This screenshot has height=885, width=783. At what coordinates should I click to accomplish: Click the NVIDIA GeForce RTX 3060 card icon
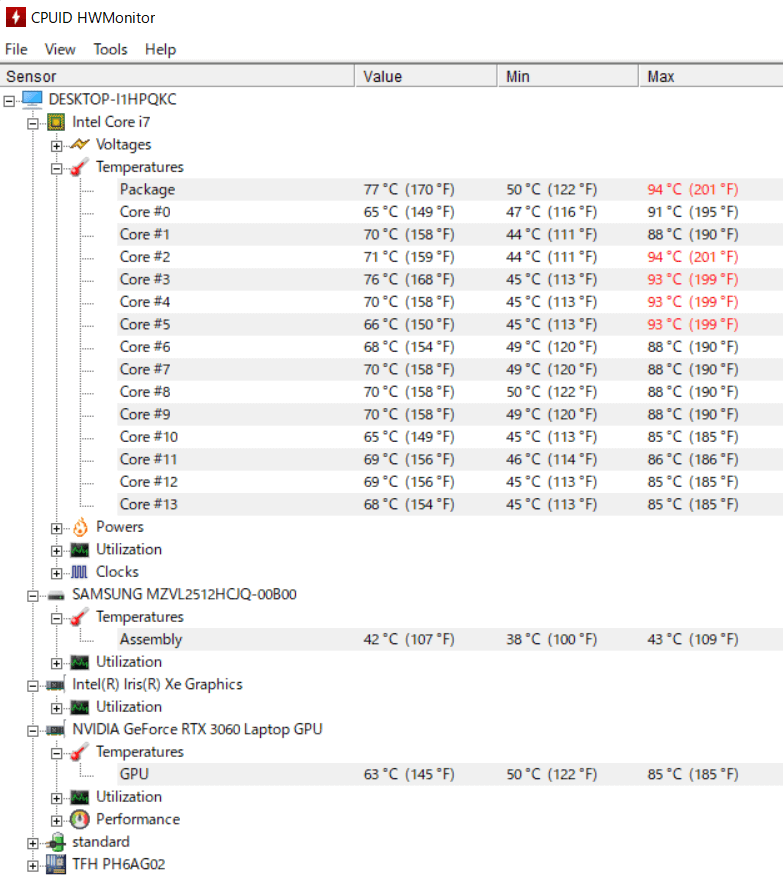pyautogui.click(x=55, y=730)
